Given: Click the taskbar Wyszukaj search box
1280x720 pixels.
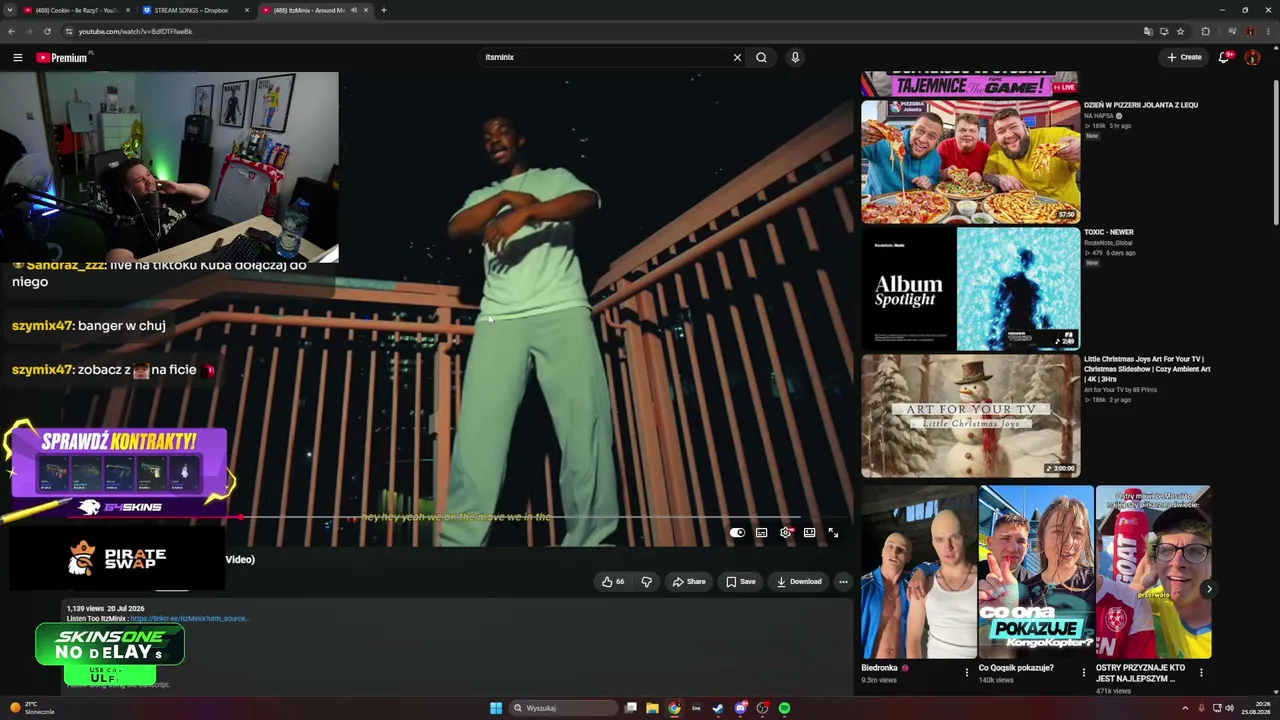Looking at the screenshot, I should coord(563,708).
